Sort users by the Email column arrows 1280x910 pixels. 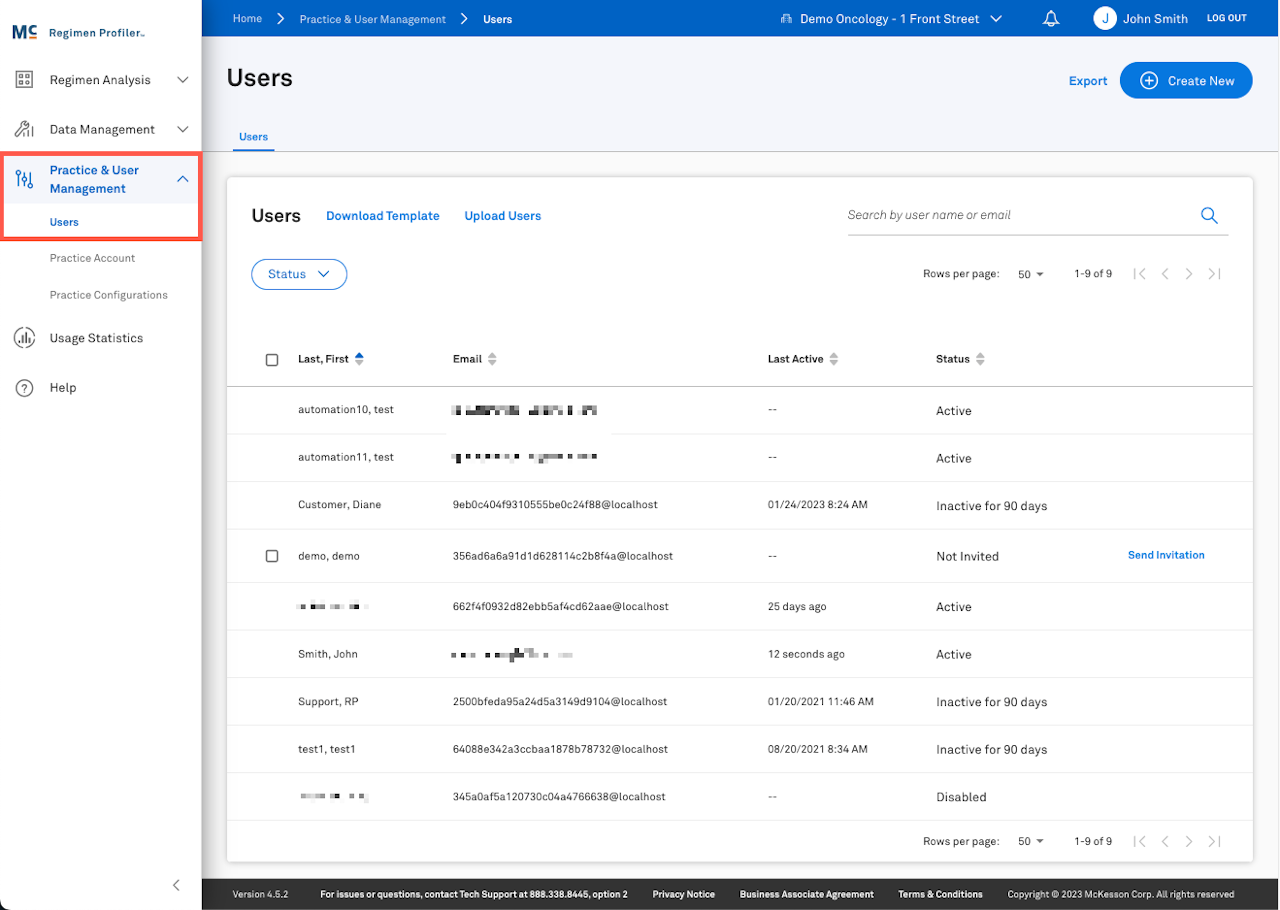pyautogui.click(x=492, y=359)
